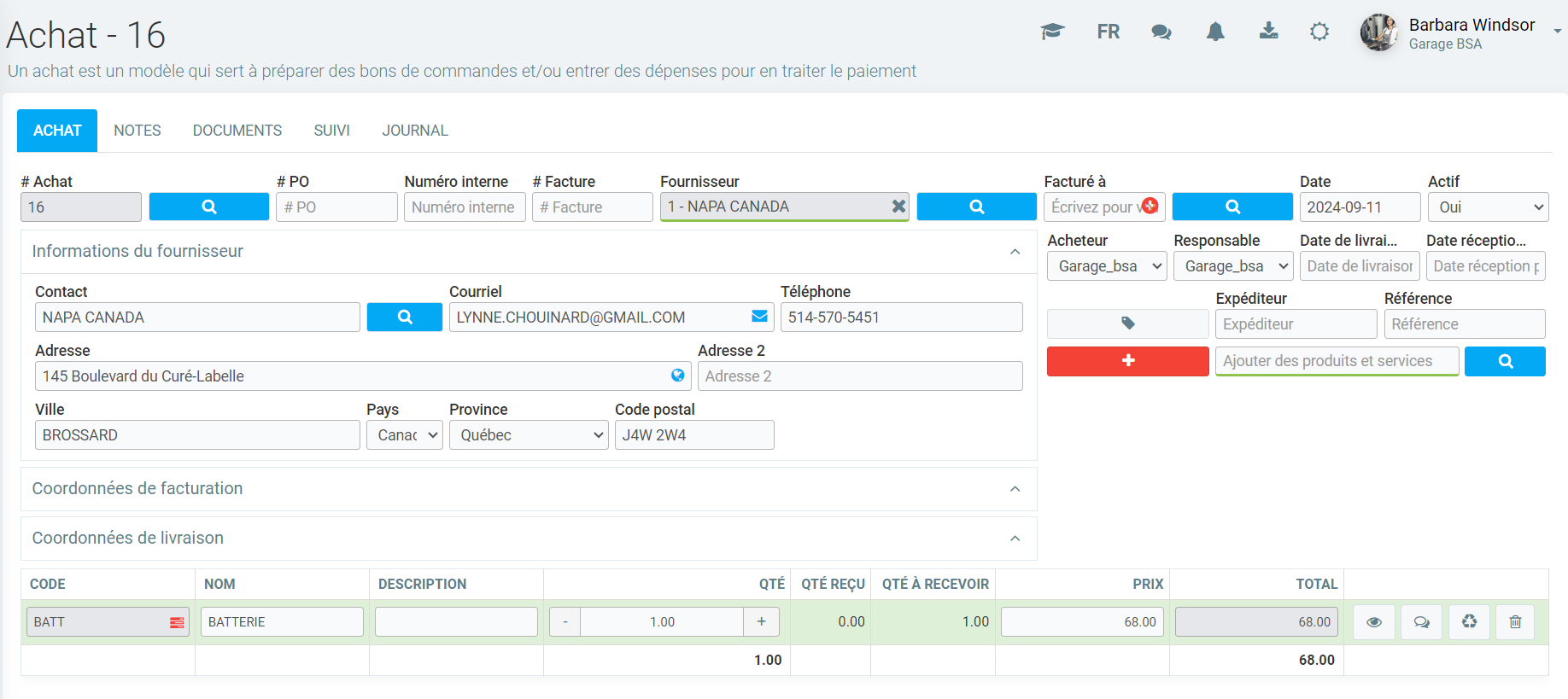The height and width of the screenshot is (699, 1568).
Task: Click the envelope icon in Courriel field
Action: [759, 317]
